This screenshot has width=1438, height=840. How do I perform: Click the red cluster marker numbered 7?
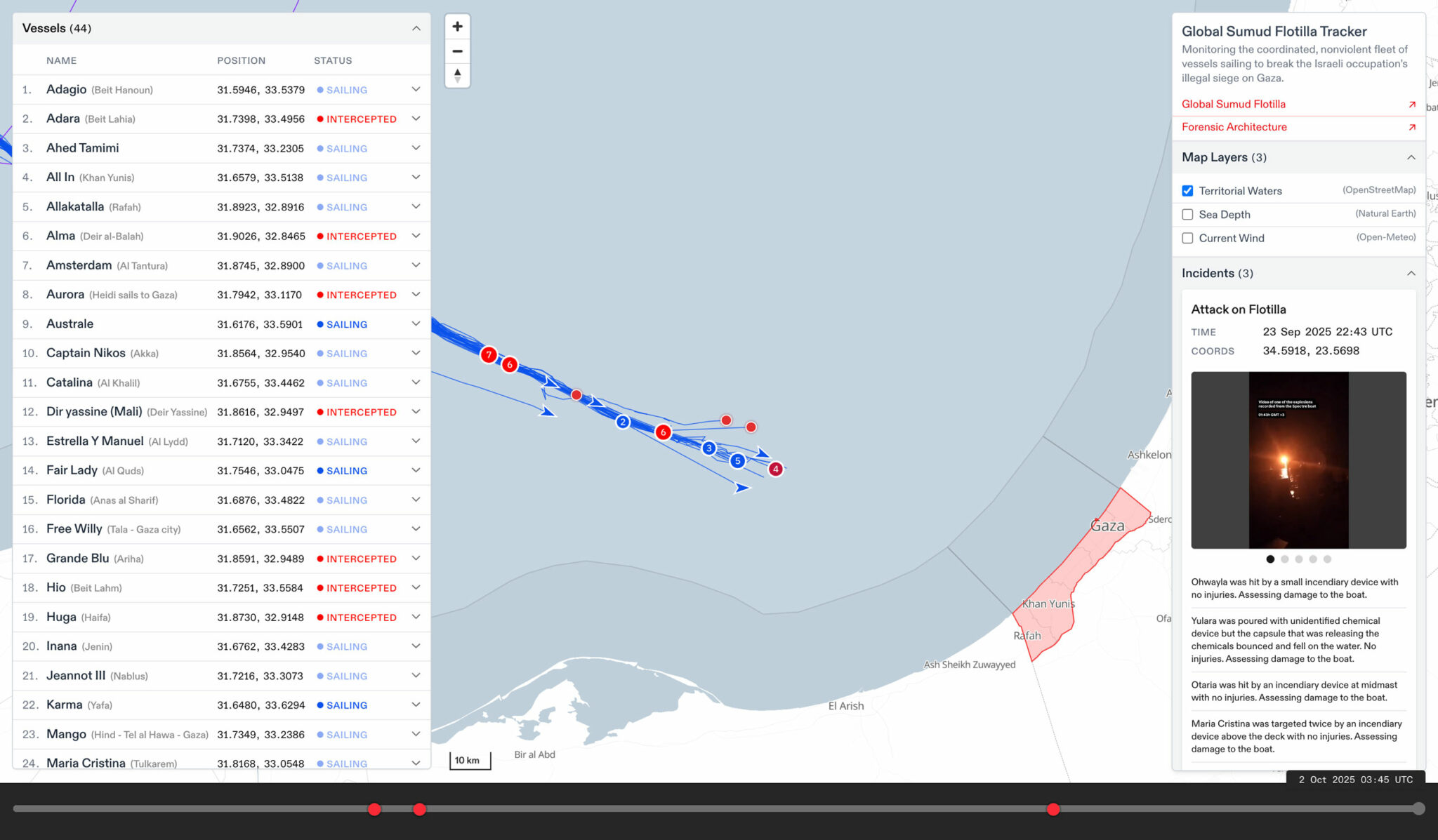[489, 355]
